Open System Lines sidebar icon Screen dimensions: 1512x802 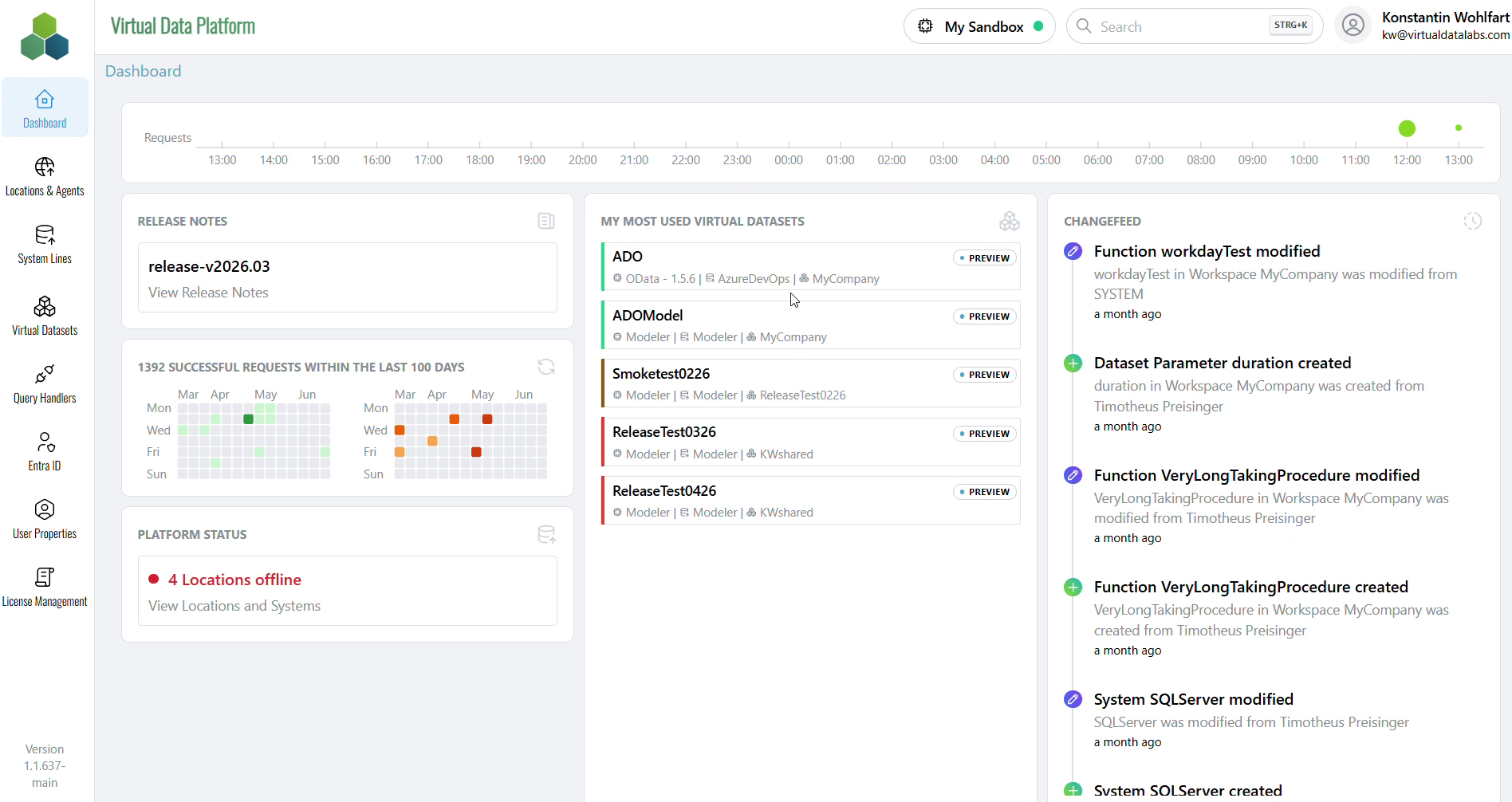[x=45, y=234]
